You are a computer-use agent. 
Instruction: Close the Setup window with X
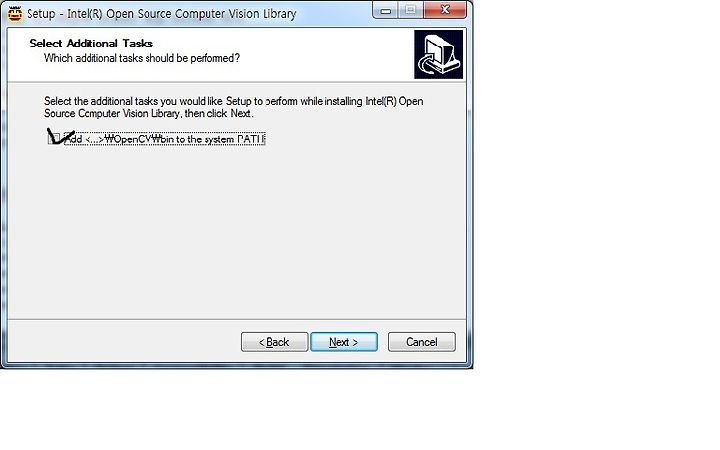(445, 10)
